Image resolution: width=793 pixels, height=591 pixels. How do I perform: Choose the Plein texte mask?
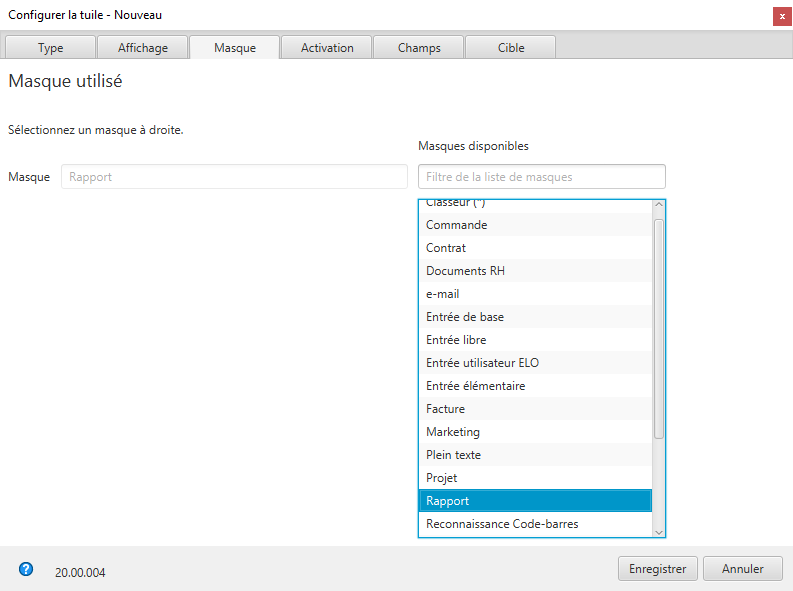point(536,454)
